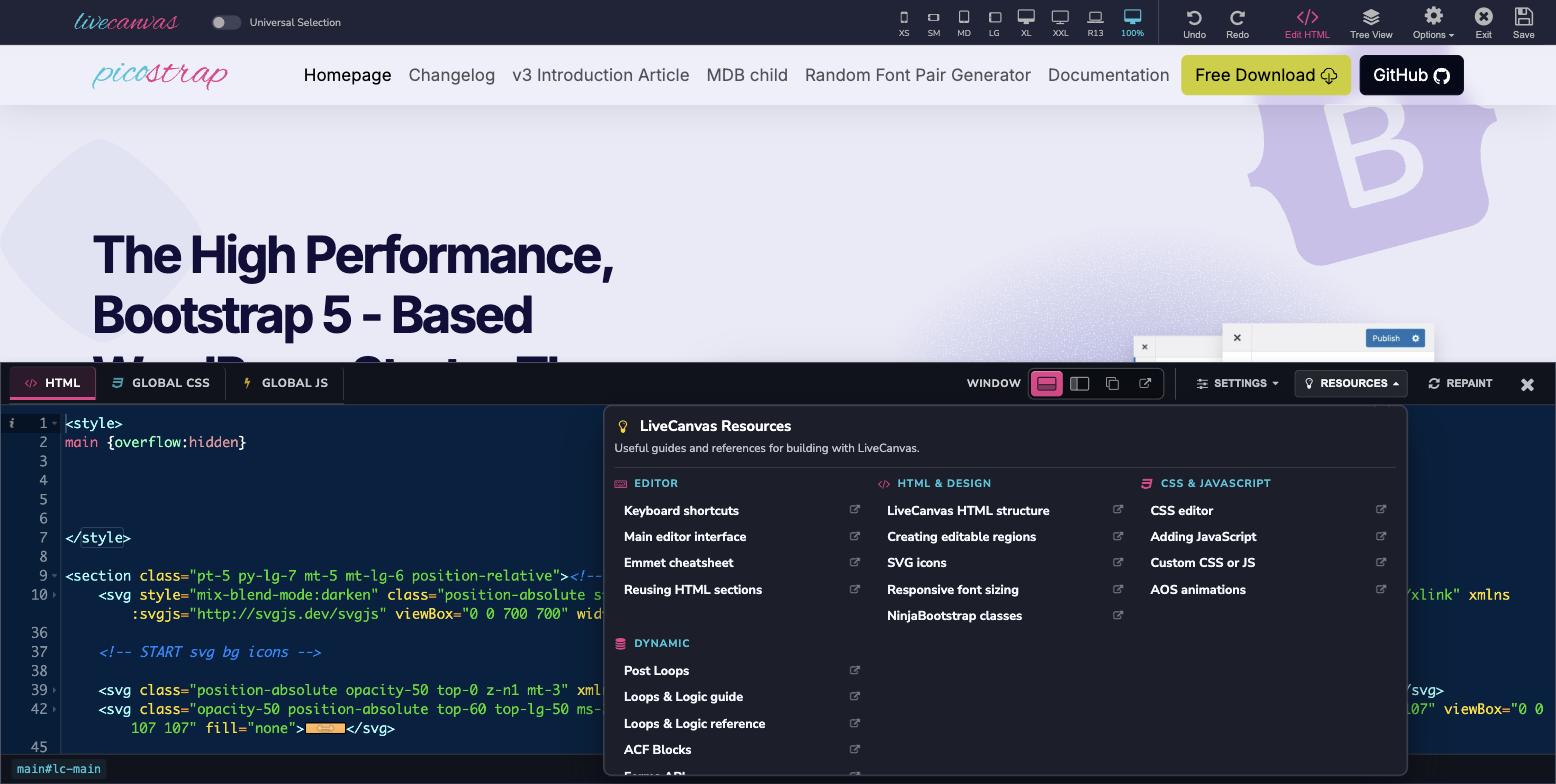Switch preview to XS phone size
Screen dimensions: 1556x784
click(904, 23)
